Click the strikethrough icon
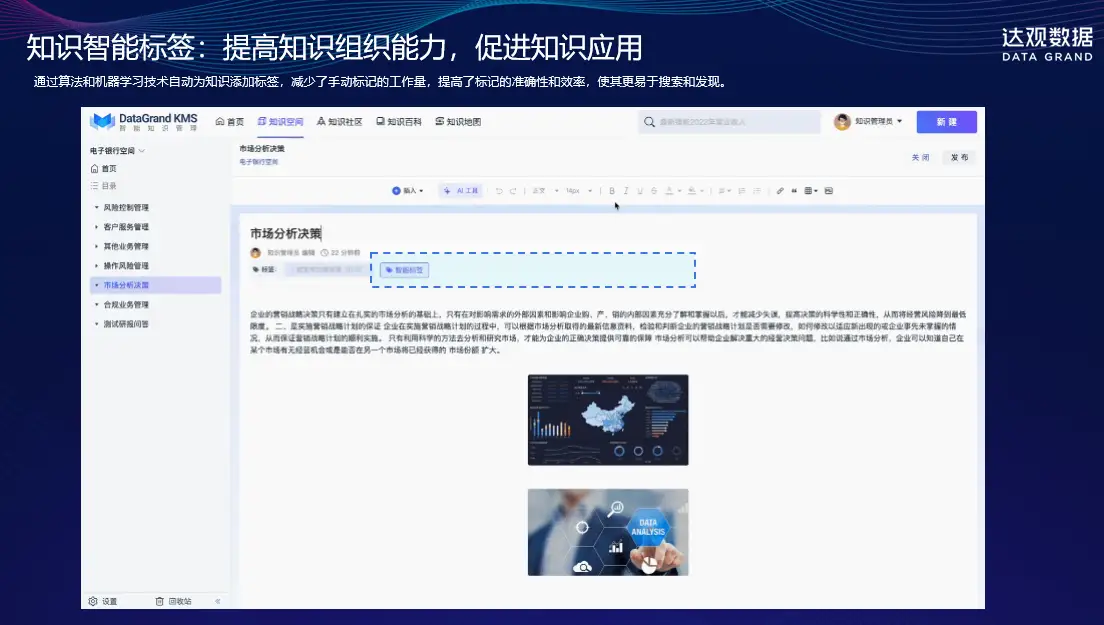 pos(654,191)
